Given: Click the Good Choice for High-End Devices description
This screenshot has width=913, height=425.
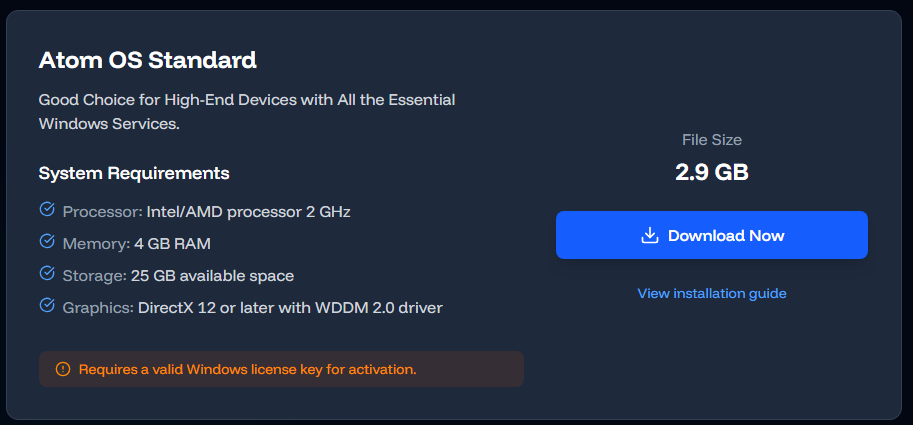Looking at the screenshot, I should tap(247, 112).
